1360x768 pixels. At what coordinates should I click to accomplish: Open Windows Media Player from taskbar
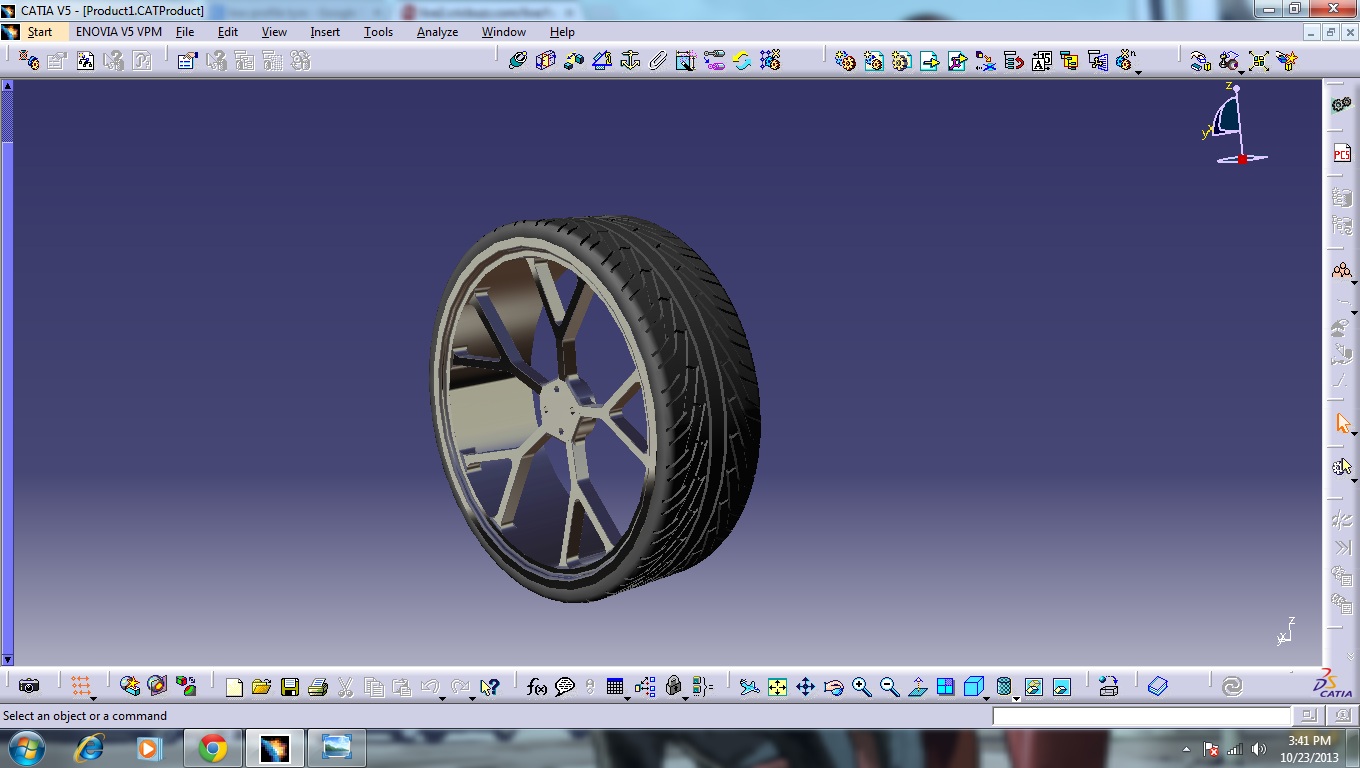pyautogui.click(x=148, y=748)
